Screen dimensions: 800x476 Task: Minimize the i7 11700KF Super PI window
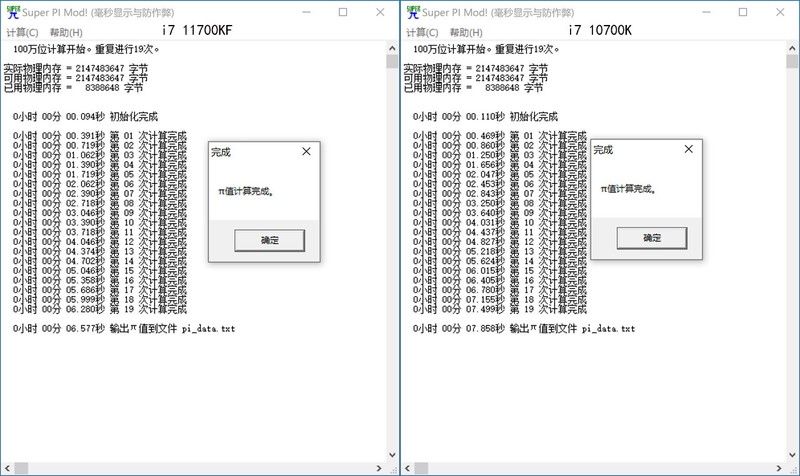point(306,12)
